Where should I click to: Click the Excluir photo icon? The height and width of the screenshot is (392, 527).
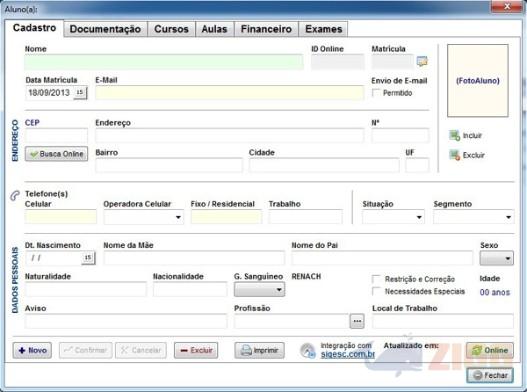pos(454,155)
